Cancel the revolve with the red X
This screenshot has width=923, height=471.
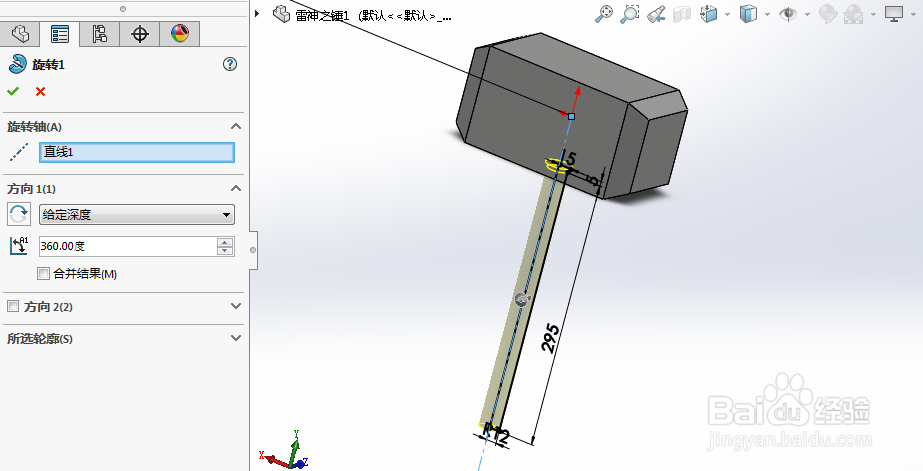click(40, 91)
